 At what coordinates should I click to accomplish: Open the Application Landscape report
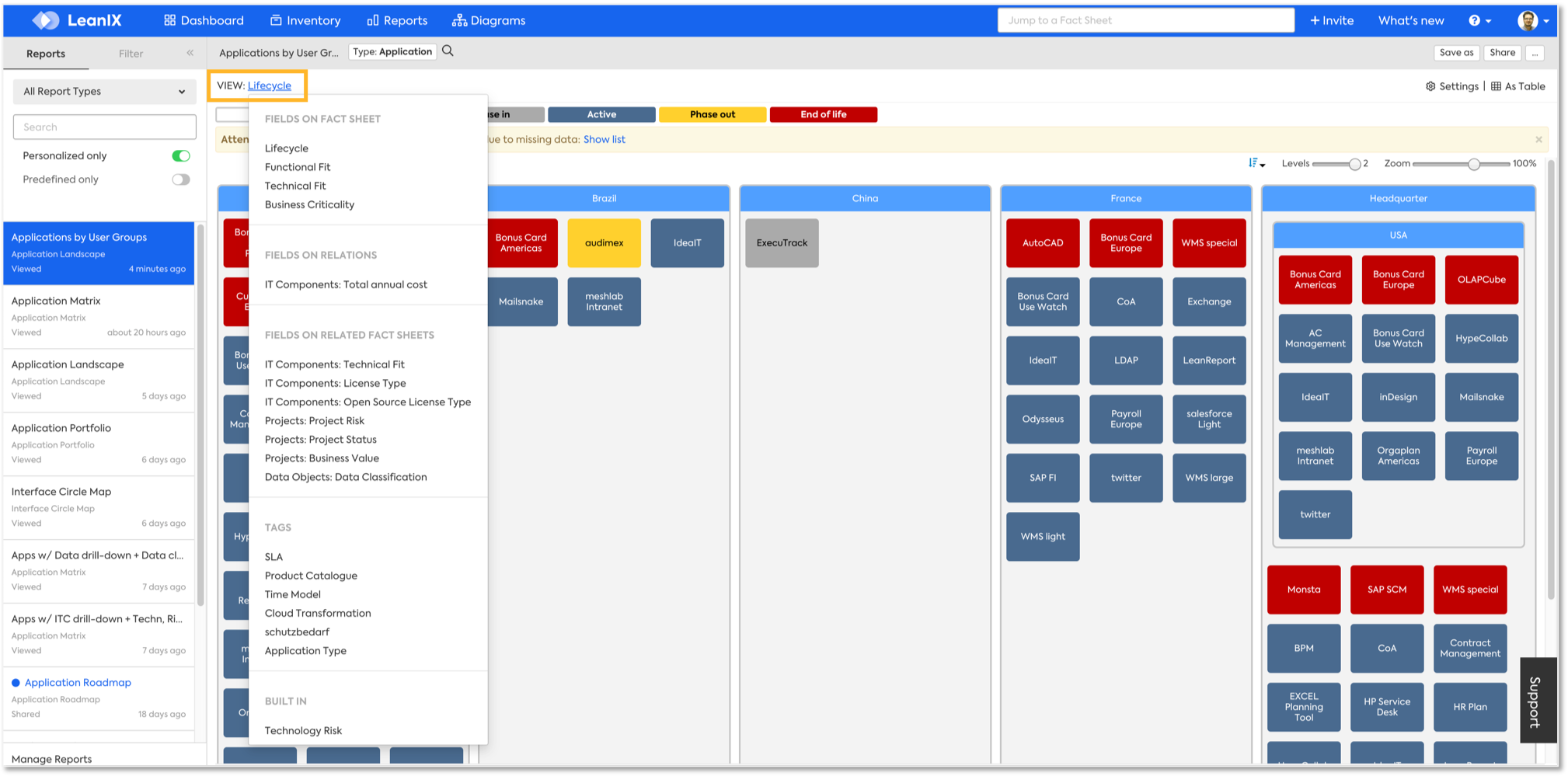pyautogui.click(x=99, y=380)
